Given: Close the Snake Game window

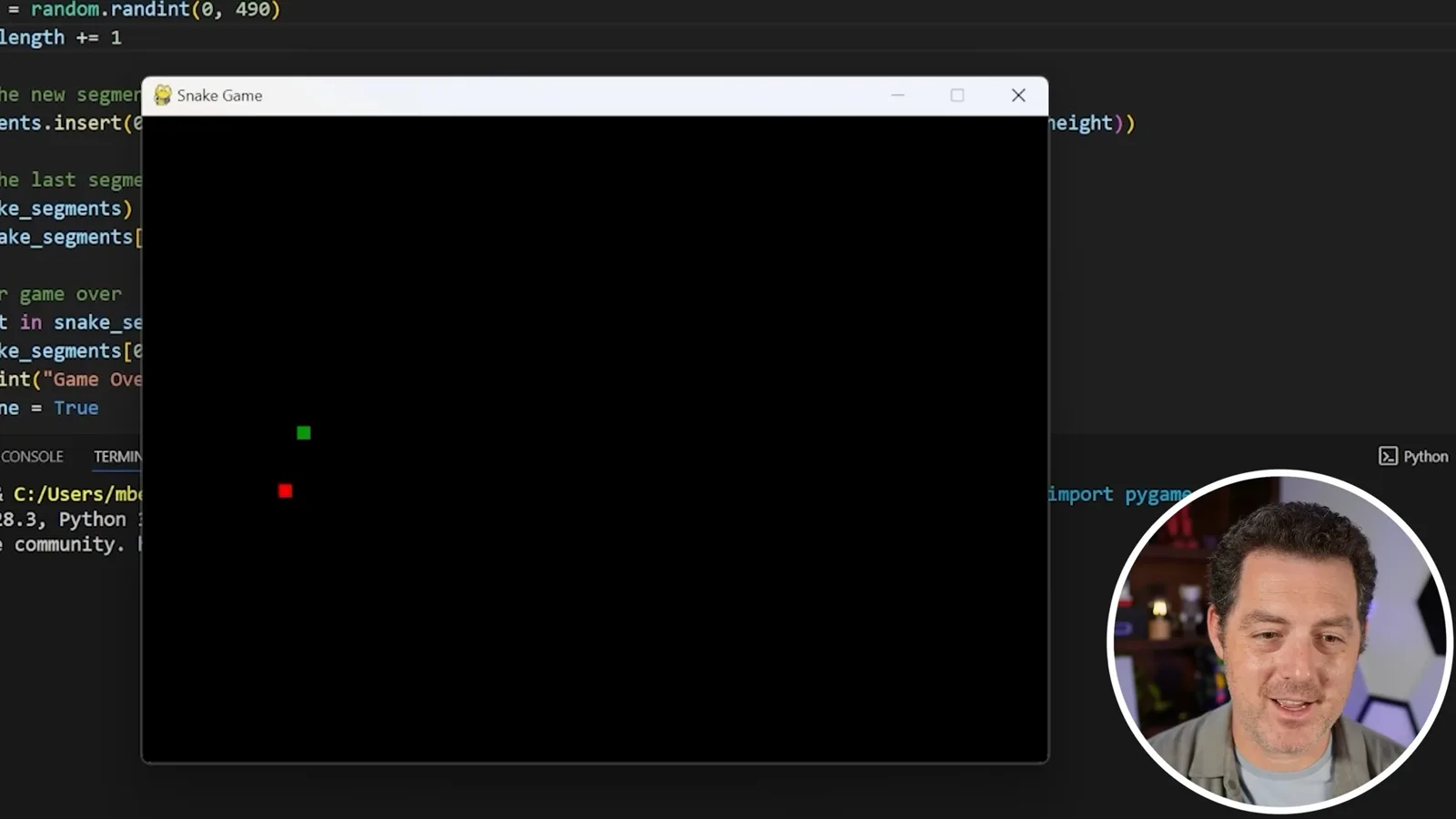Looking at the screenshot, I should click(x=1018, y=96).
